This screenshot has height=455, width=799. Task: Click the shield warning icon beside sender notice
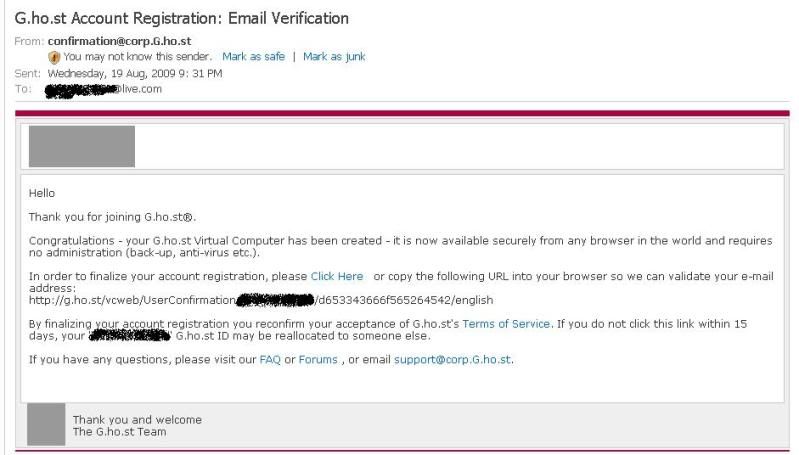(54, 57)
